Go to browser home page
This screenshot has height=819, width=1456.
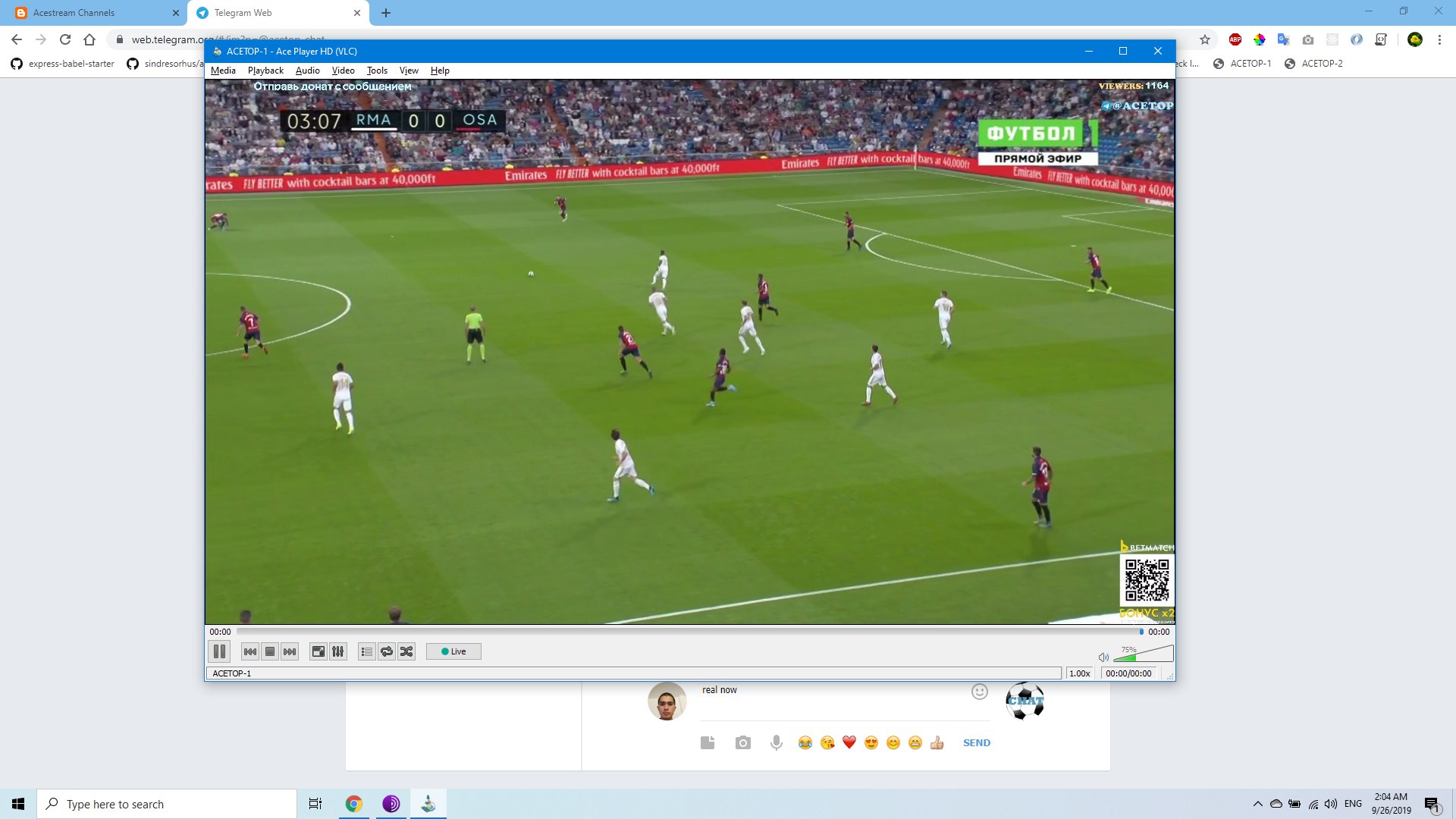(89, 39)
